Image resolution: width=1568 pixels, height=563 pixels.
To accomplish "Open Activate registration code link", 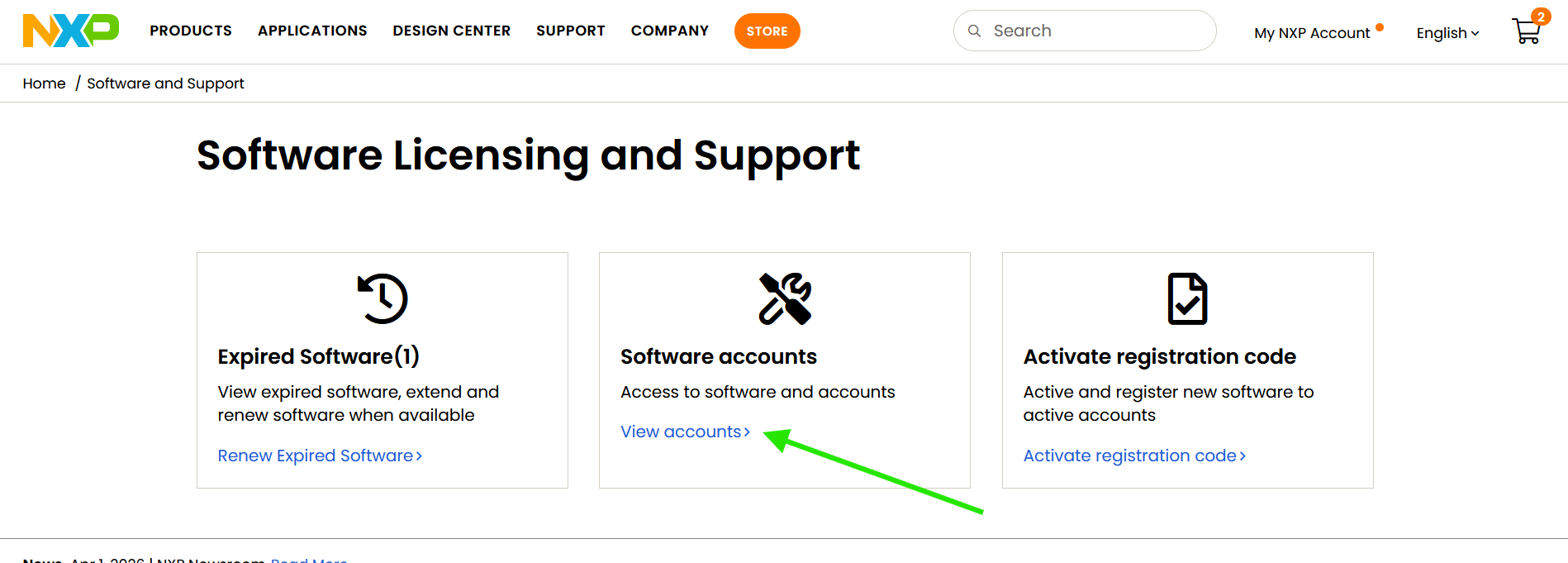I will [1134, 456].
